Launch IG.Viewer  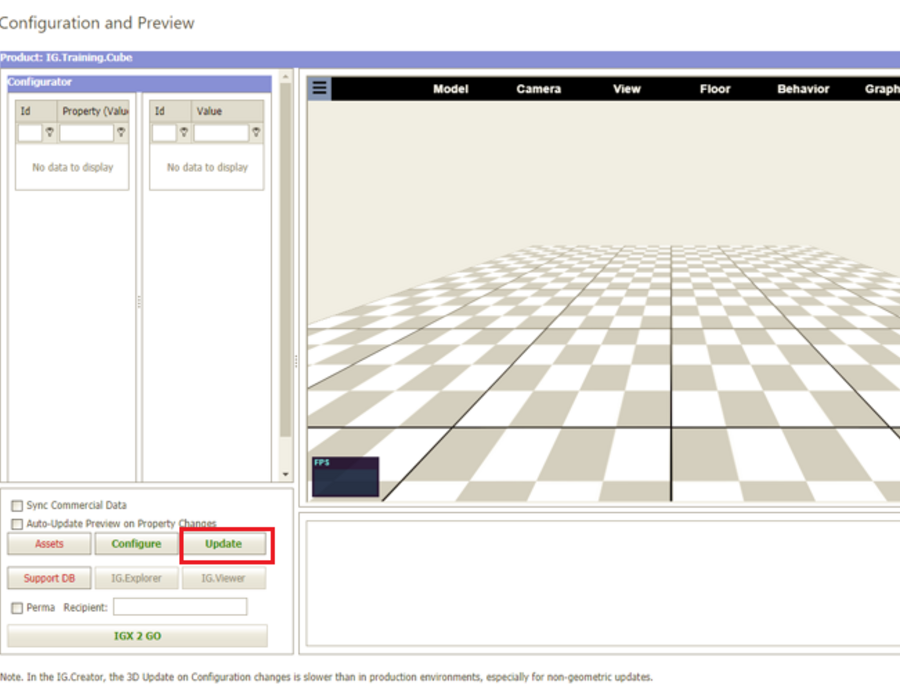224,578
